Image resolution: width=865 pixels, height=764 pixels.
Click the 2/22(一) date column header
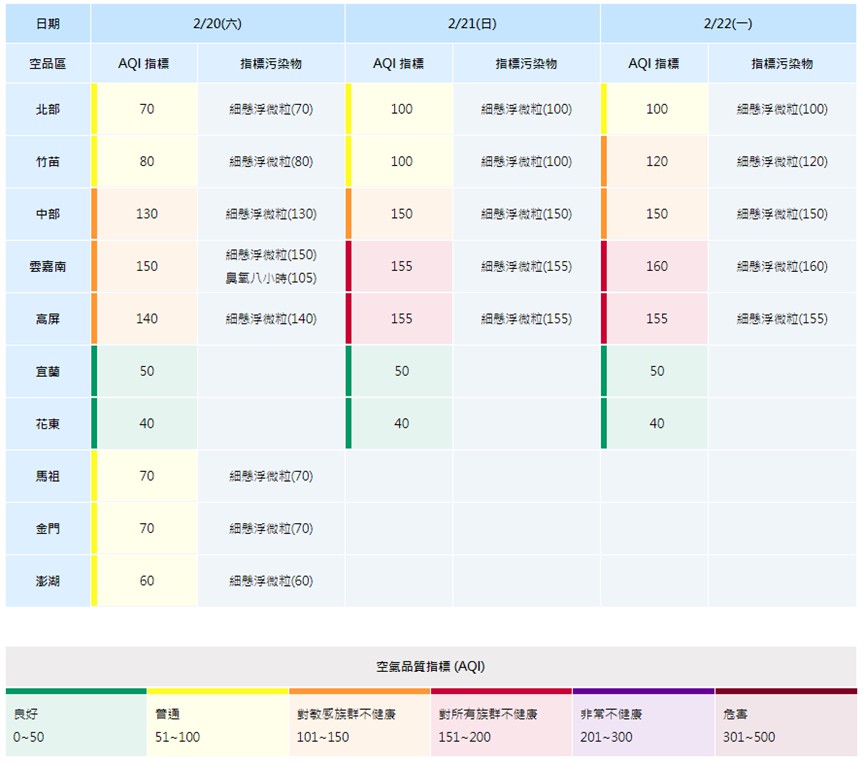(x=728, y=23)
